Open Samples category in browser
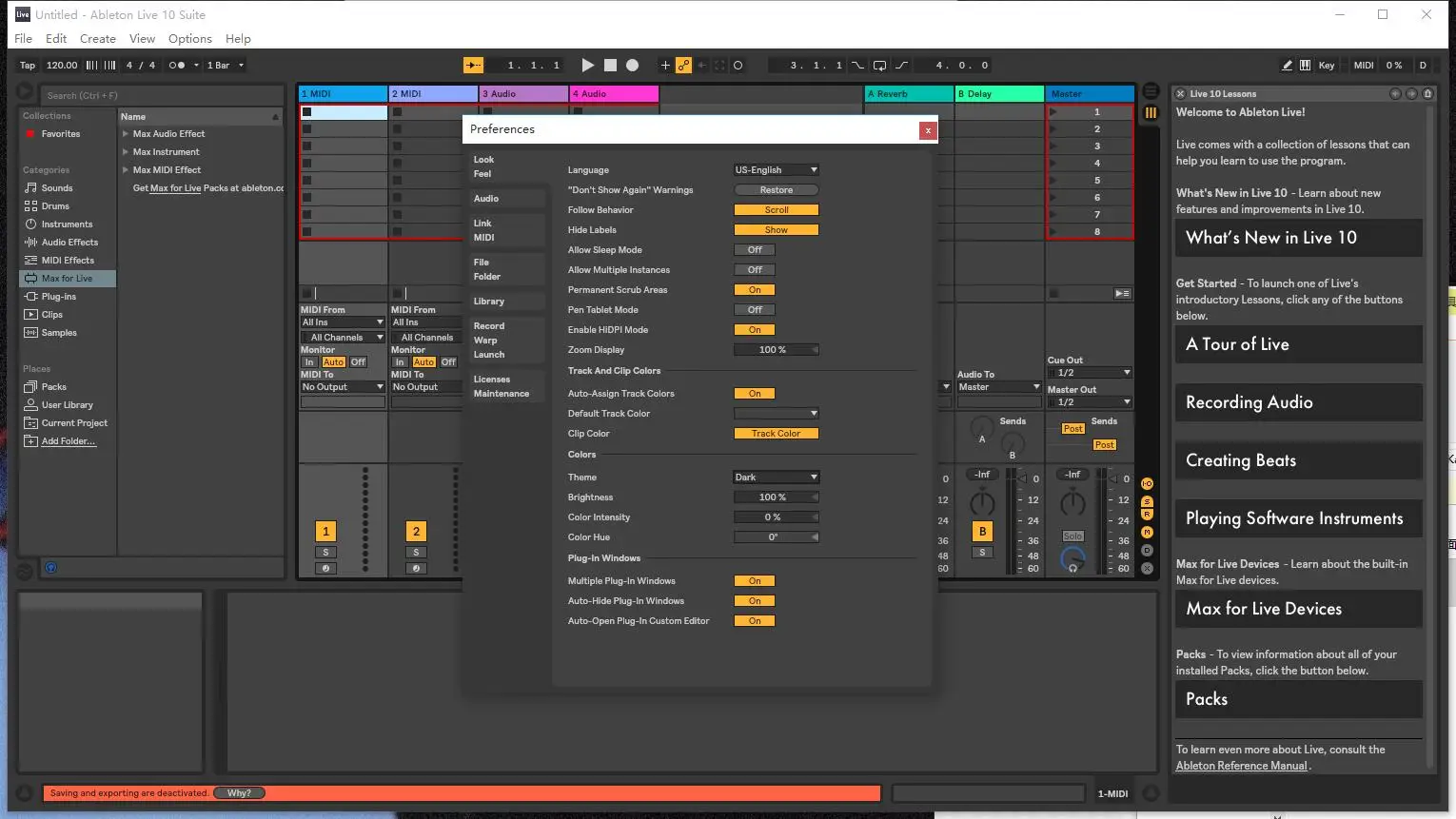Screen dimensions: 1456x819 (x=59, y=332)
